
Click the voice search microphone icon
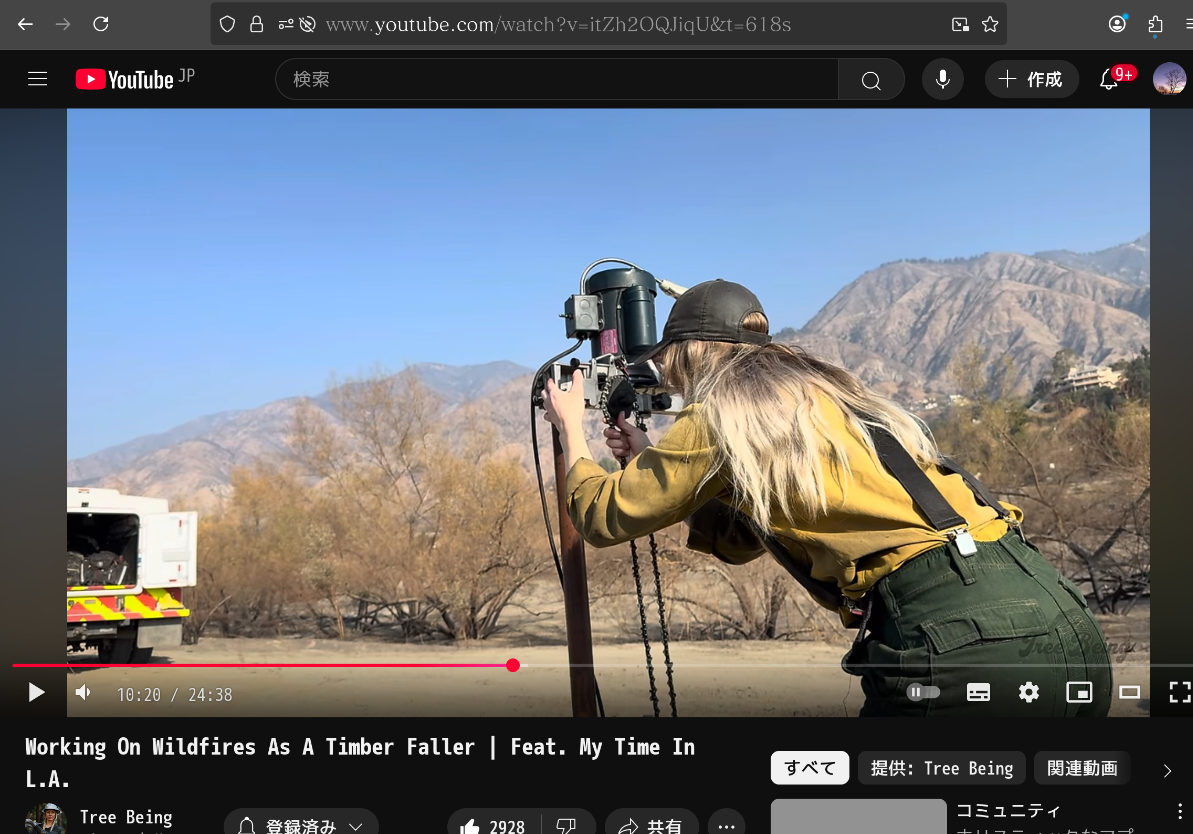point(942,79)
